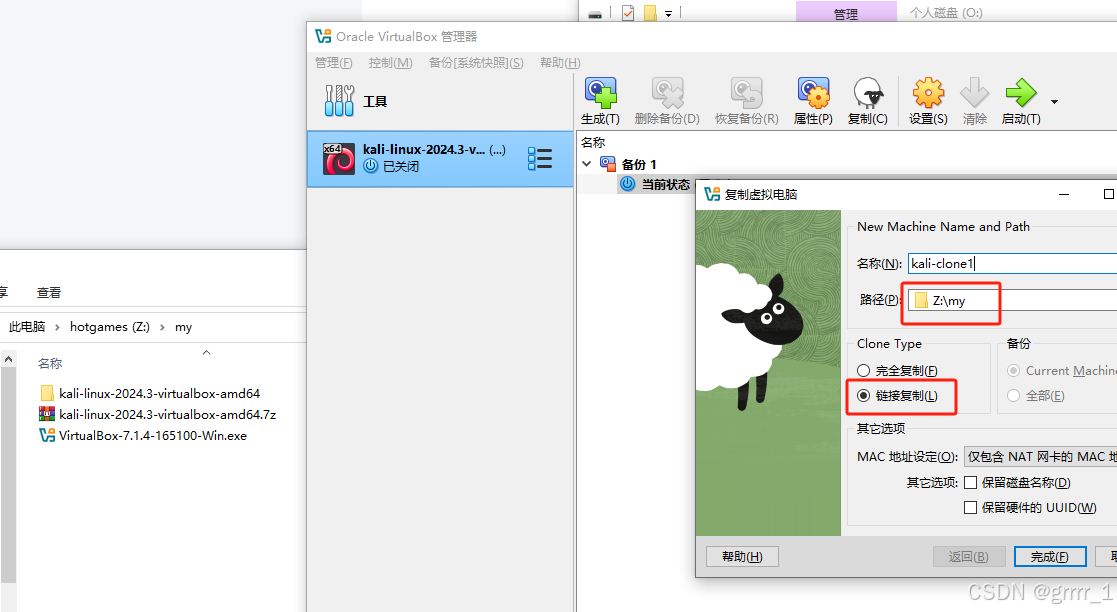The image size is (1117, 612).
Task: Open the kali-linux-2024.3-virtualbox-amd64 folder in Explorer
Action: coord(151,393)
